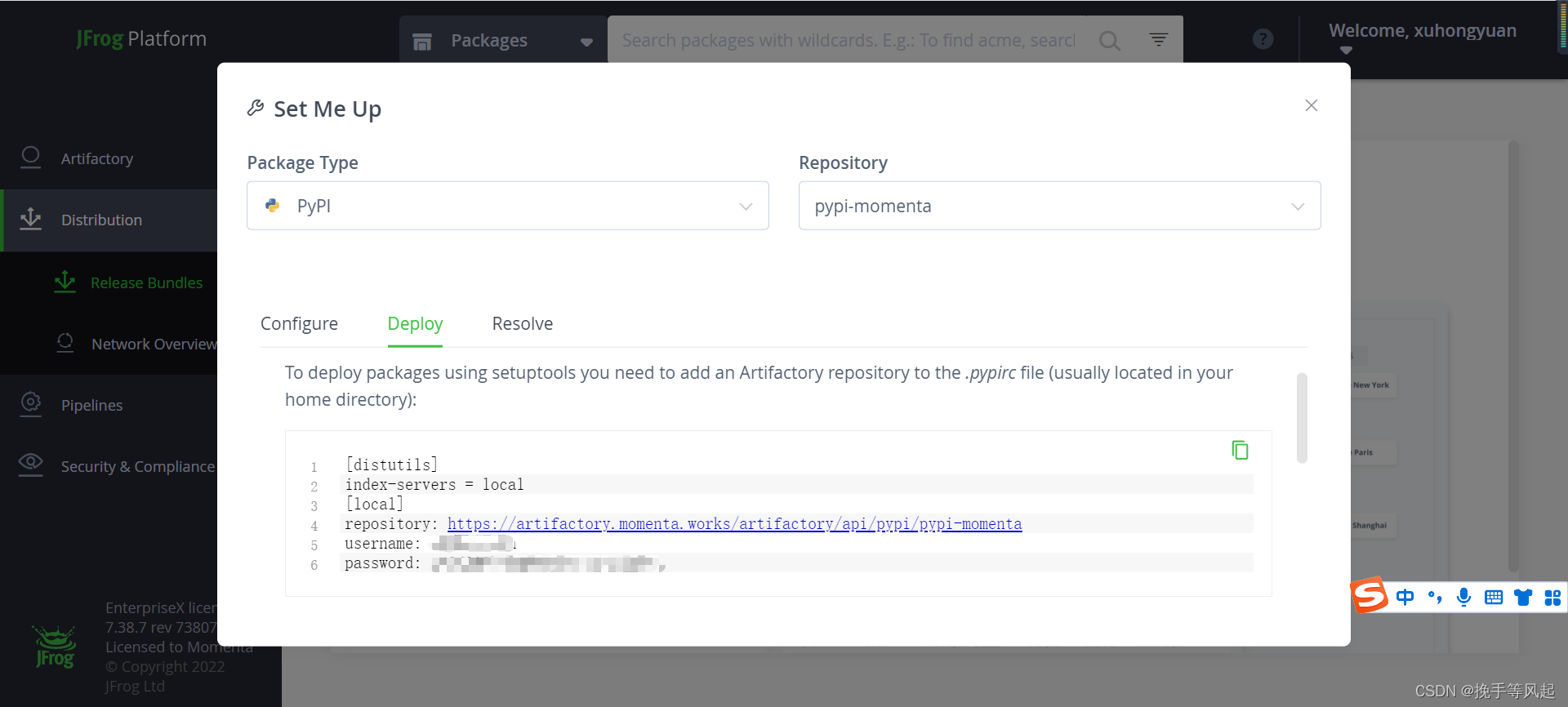Image resolution: width=1568 pixels, height=707 pixels.
Task: Click the Sogou input method S icon
Action: 1370,595
